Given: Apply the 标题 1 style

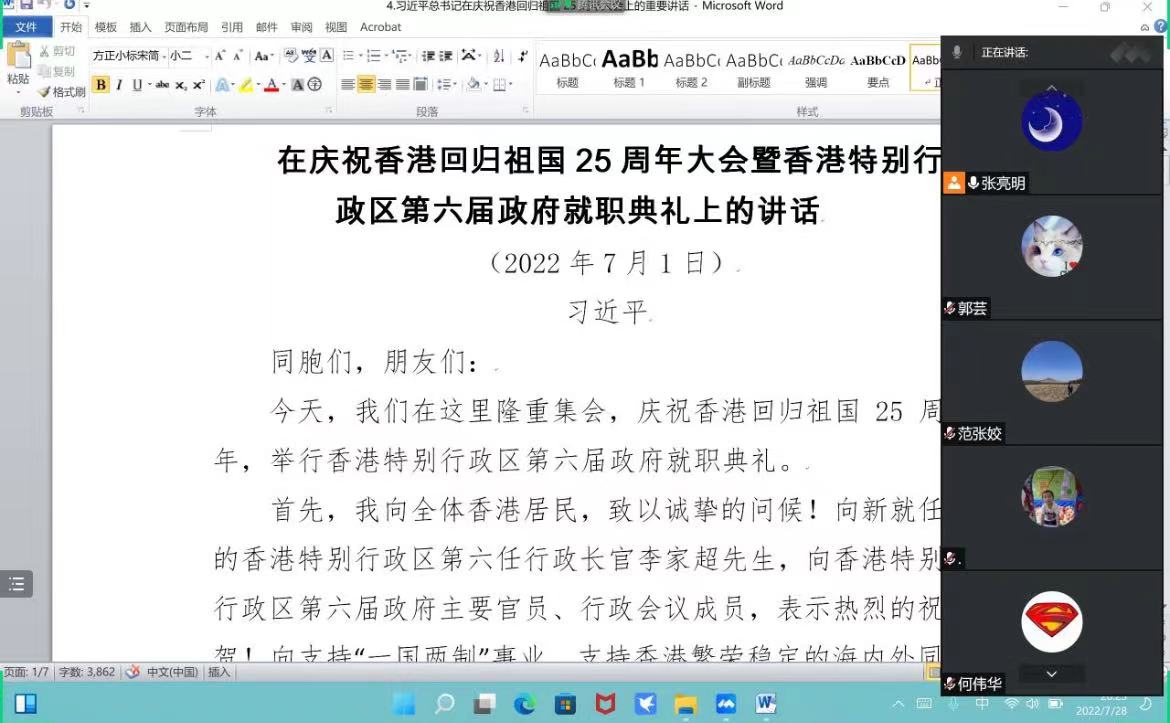Looking at the screenshot, I should pos(629,68).
